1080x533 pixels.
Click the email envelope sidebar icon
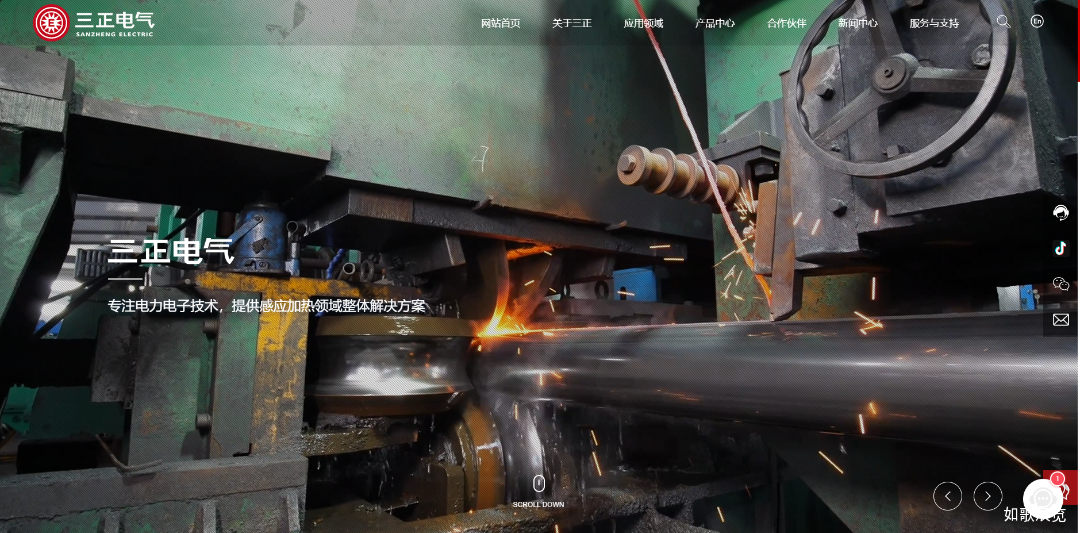coord(1061,320)
